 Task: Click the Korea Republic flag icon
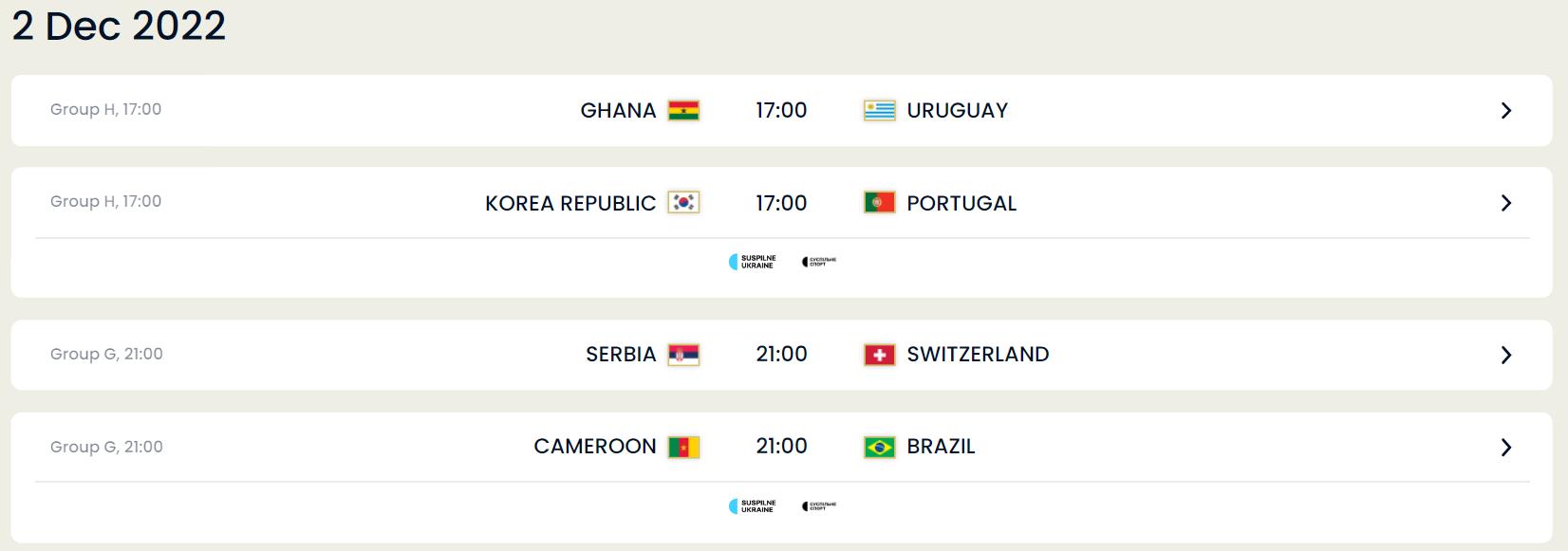pos(683,202)
